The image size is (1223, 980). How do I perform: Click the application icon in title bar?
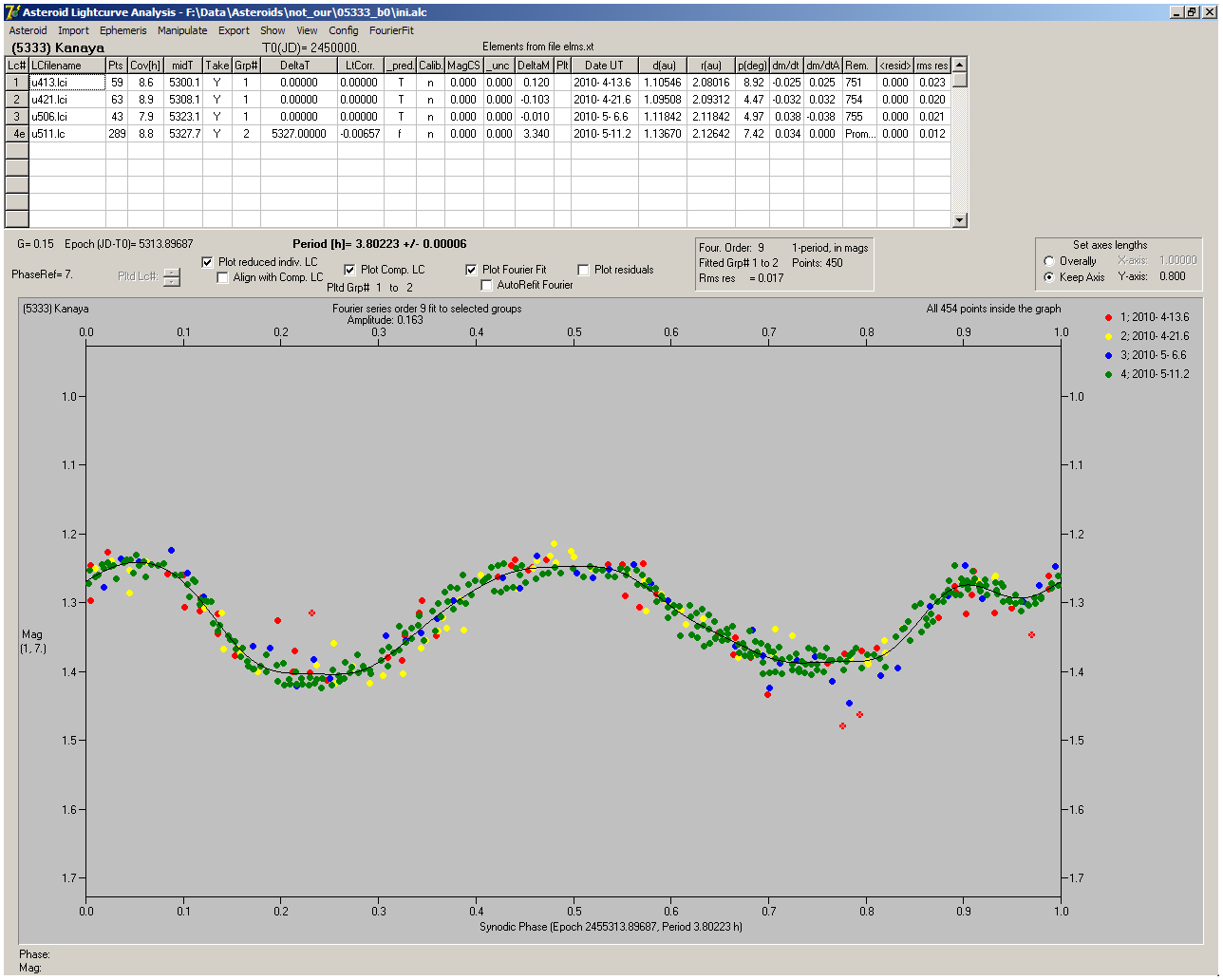click(x=12, y=11)
